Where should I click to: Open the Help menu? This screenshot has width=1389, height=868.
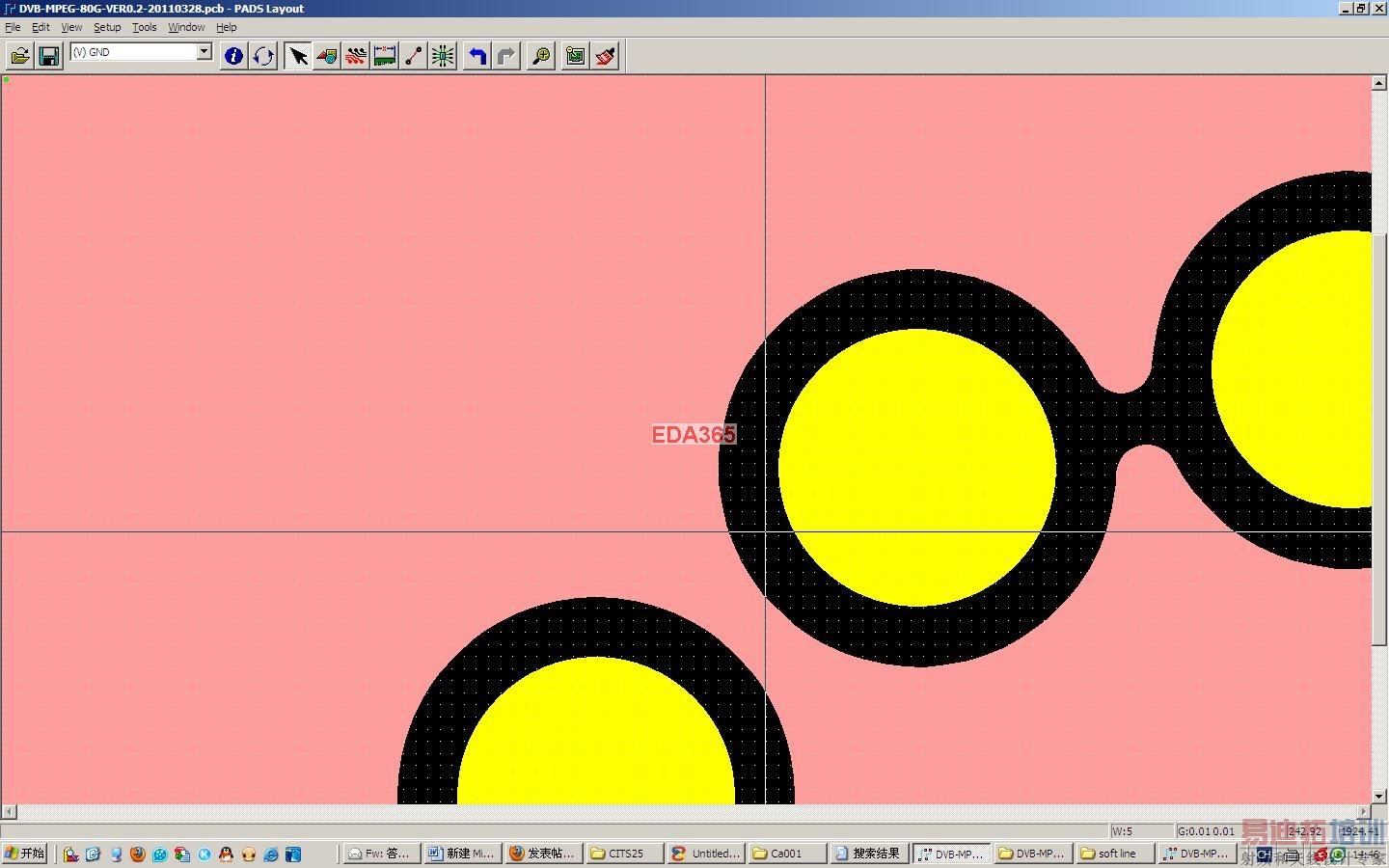click(x=227, y=27)
